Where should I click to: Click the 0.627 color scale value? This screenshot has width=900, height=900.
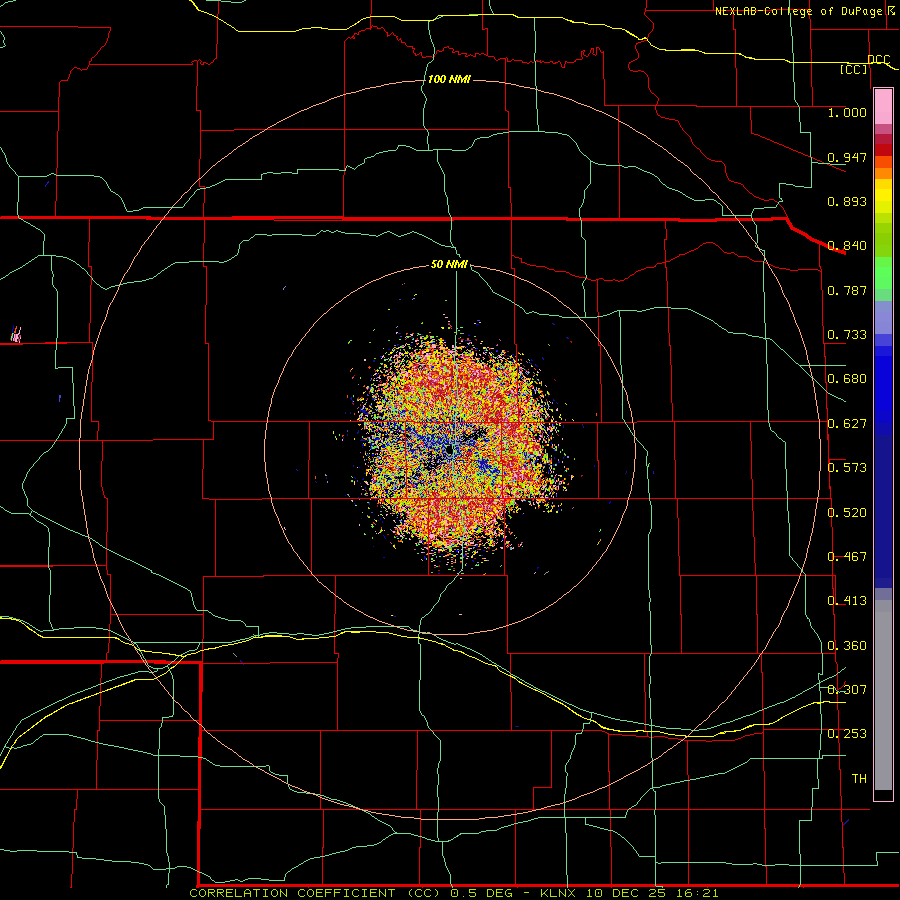pyautogui.click(x=847, y=424)
